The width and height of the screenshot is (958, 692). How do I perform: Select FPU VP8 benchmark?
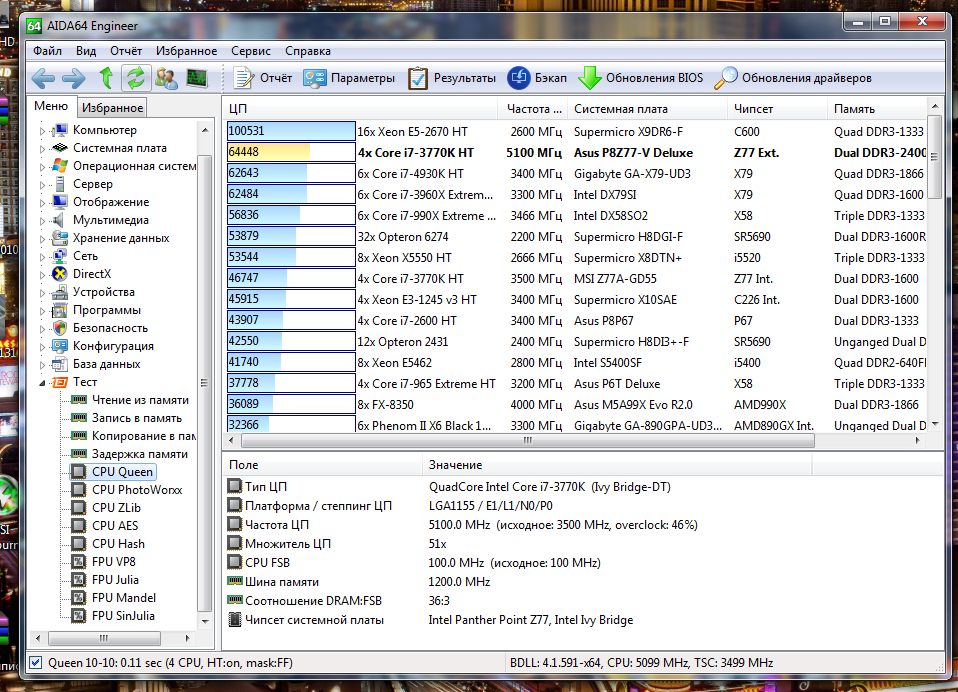pos(104,562)
